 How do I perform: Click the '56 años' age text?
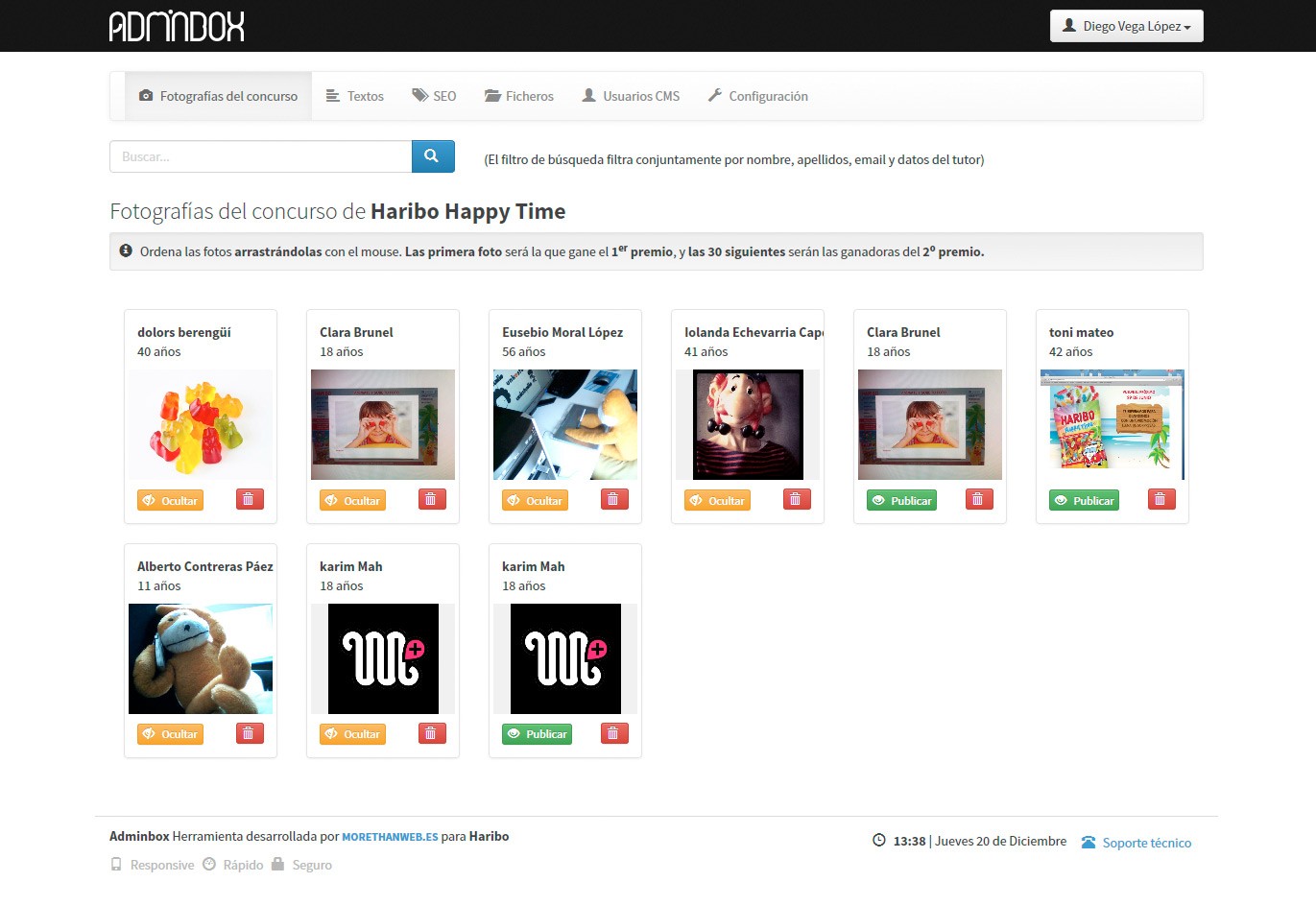click(524, 351)
